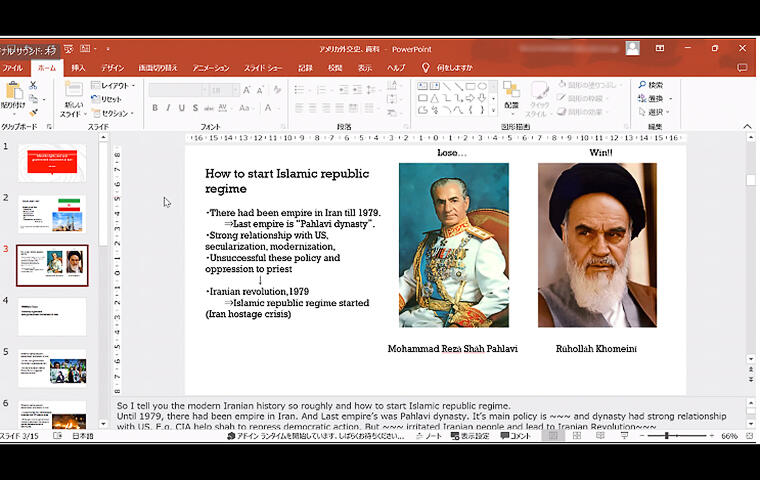Toggle text Shadow formatting
The width and height of the screenshot is (760, 480).
[195, 108]
